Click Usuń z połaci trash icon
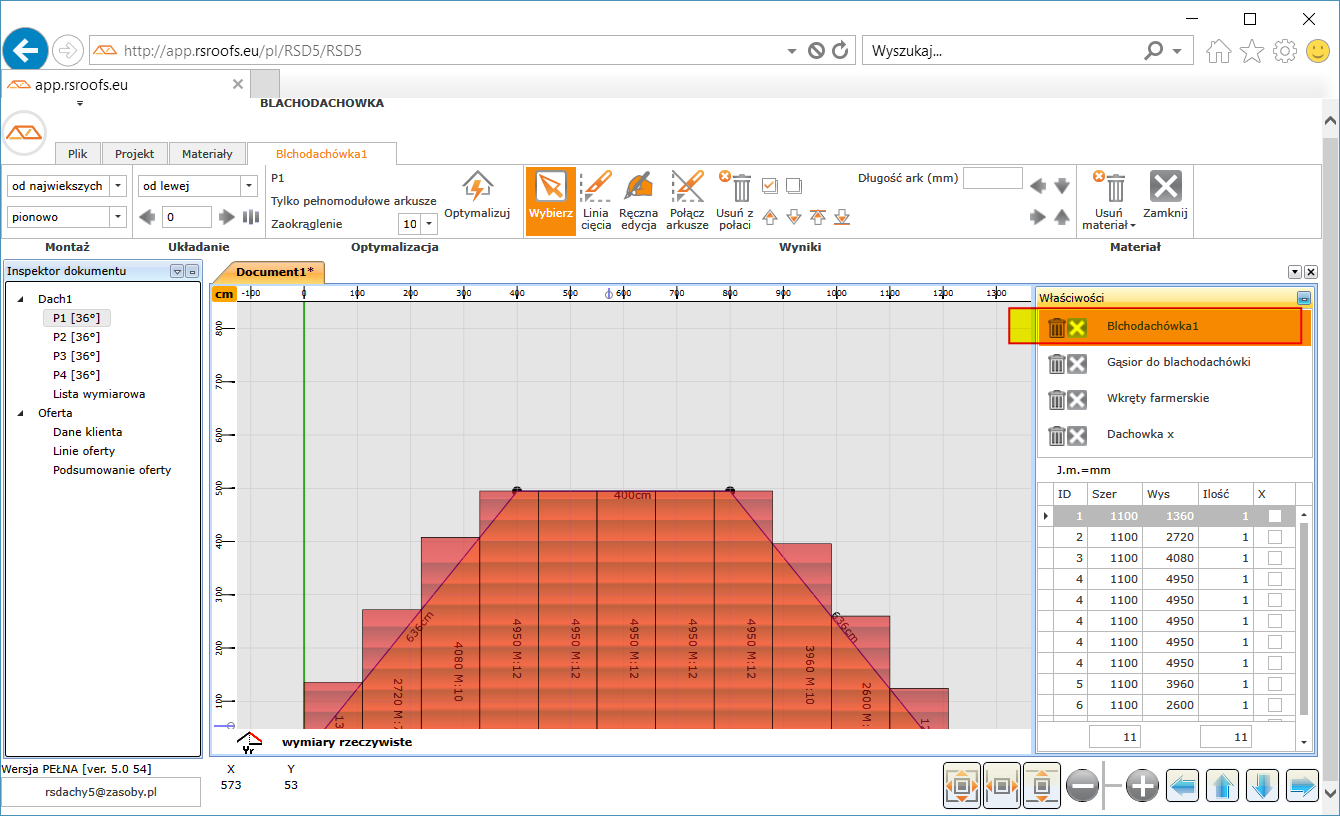1340x816 pixels. [x=740, y=187]
